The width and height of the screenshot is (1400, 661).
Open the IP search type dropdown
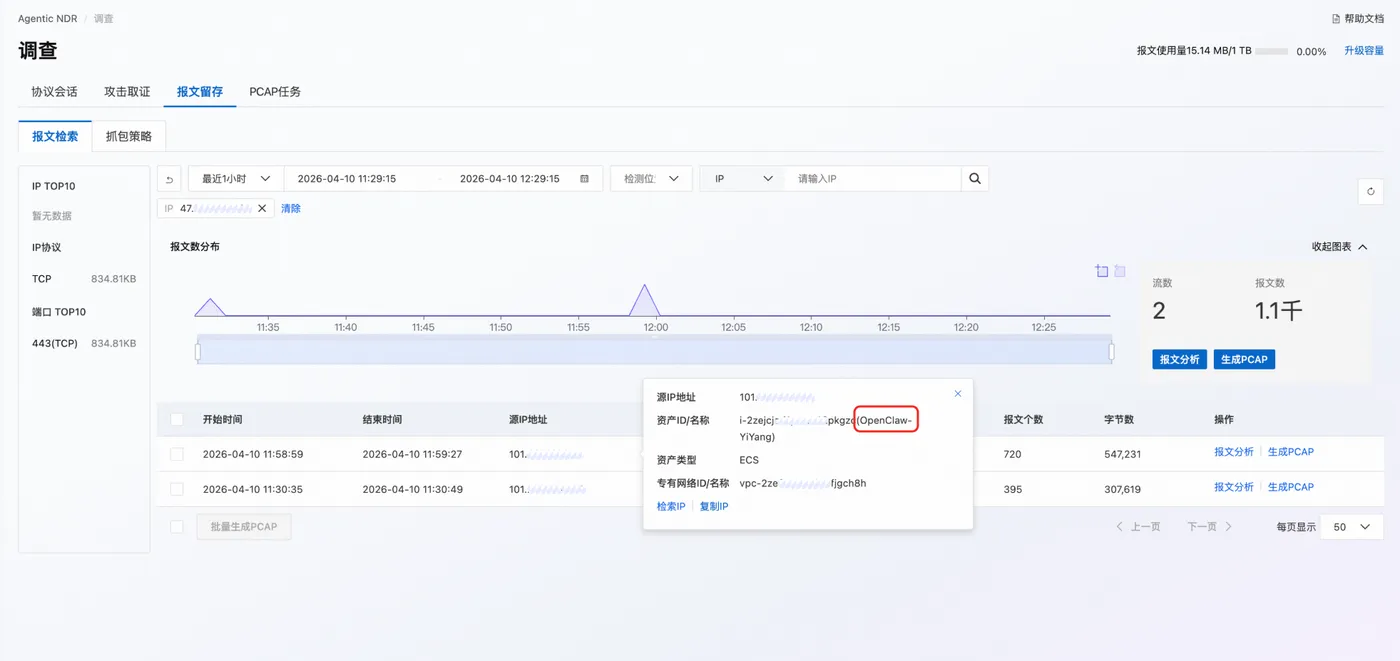click(x=743, y=179)
